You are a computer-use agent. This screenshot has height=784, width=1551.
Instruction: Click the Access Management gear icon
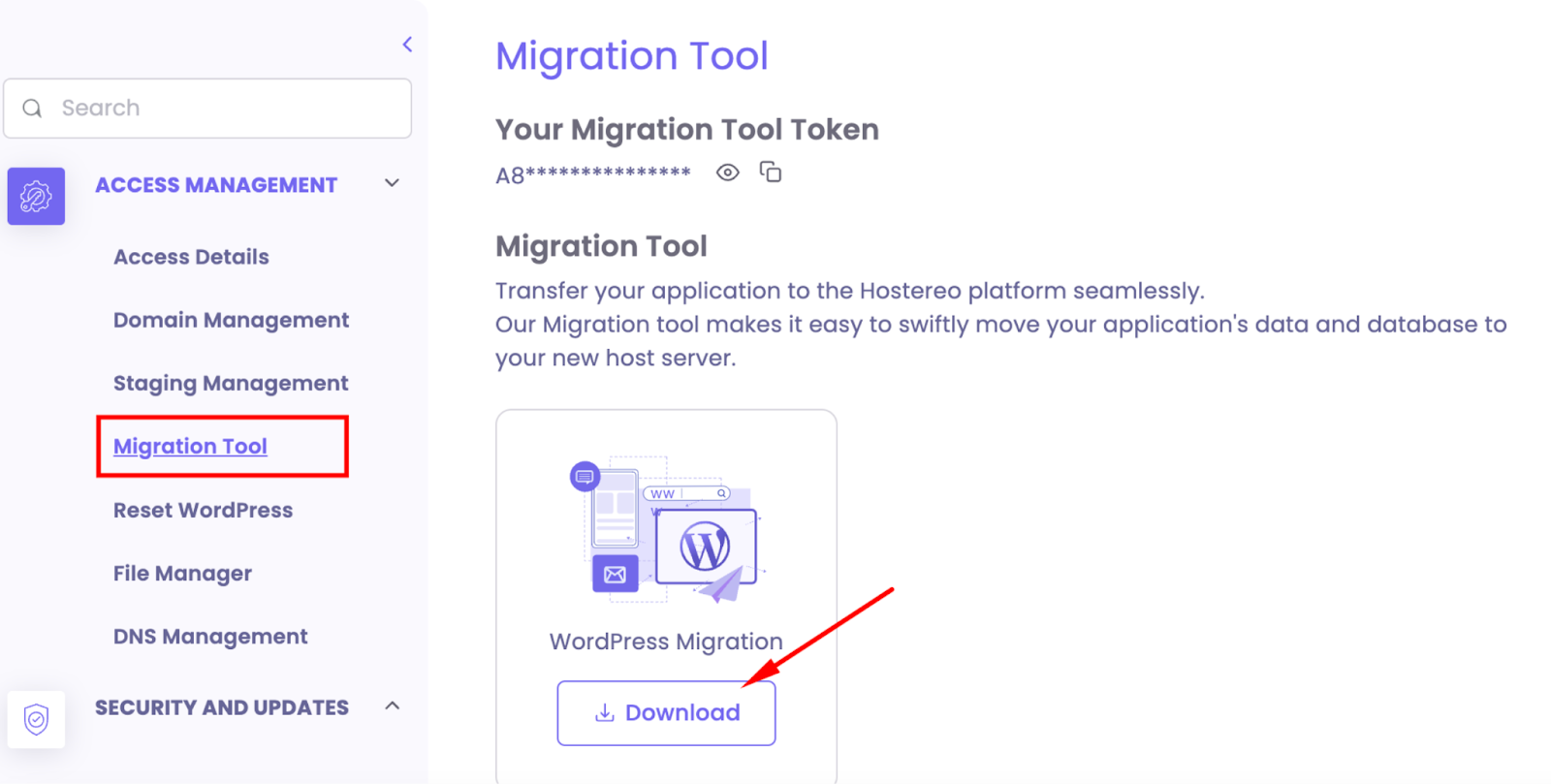(36, 197)
